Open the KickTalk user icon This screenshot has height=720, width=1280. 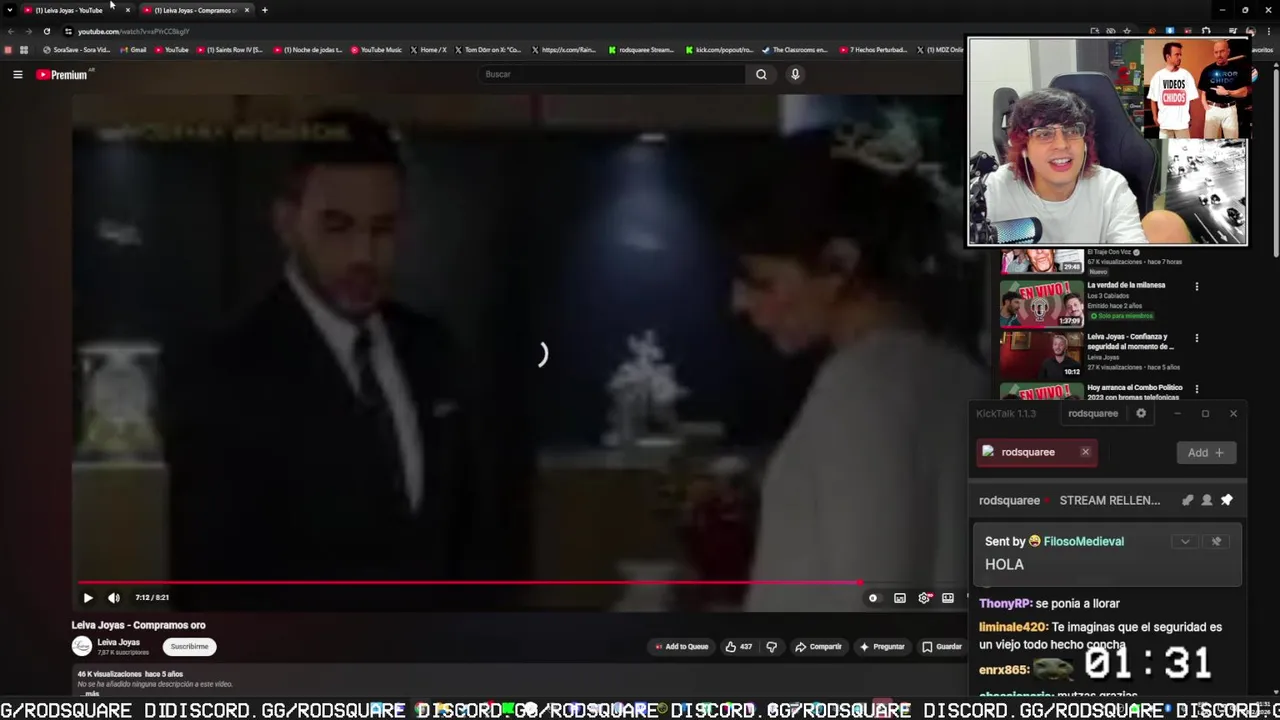(x=1207, y=500)
